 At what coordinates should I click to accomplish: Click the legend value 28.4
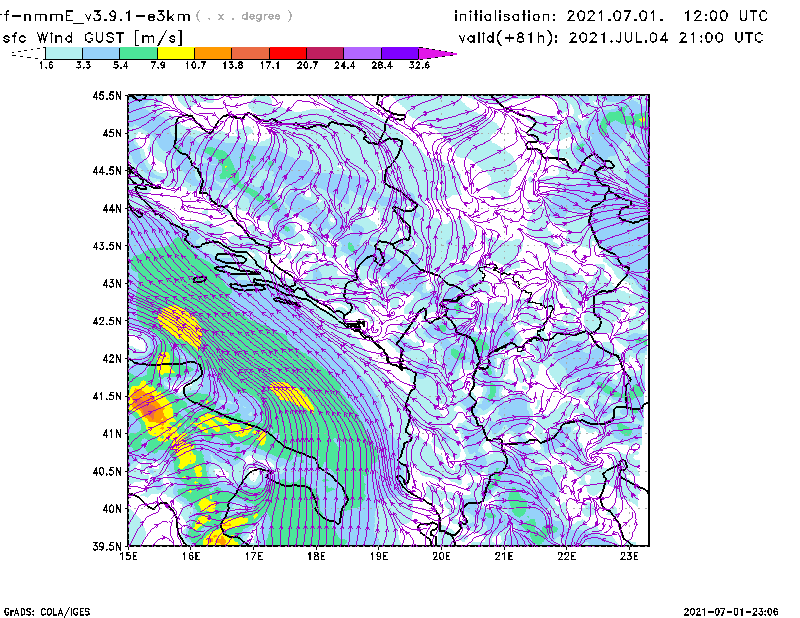coord(382,65)
